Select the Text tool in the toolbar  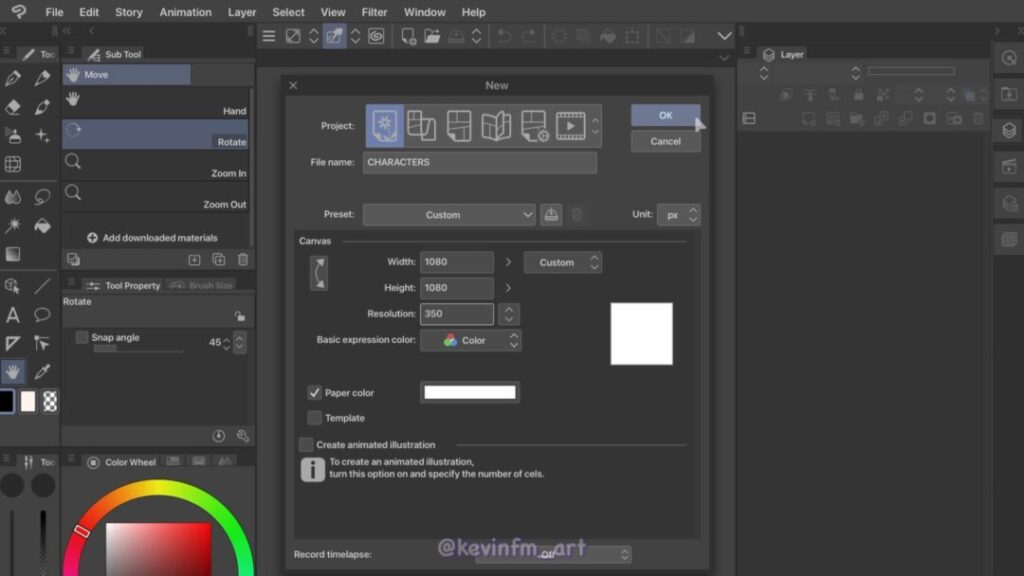coord(13,315)
